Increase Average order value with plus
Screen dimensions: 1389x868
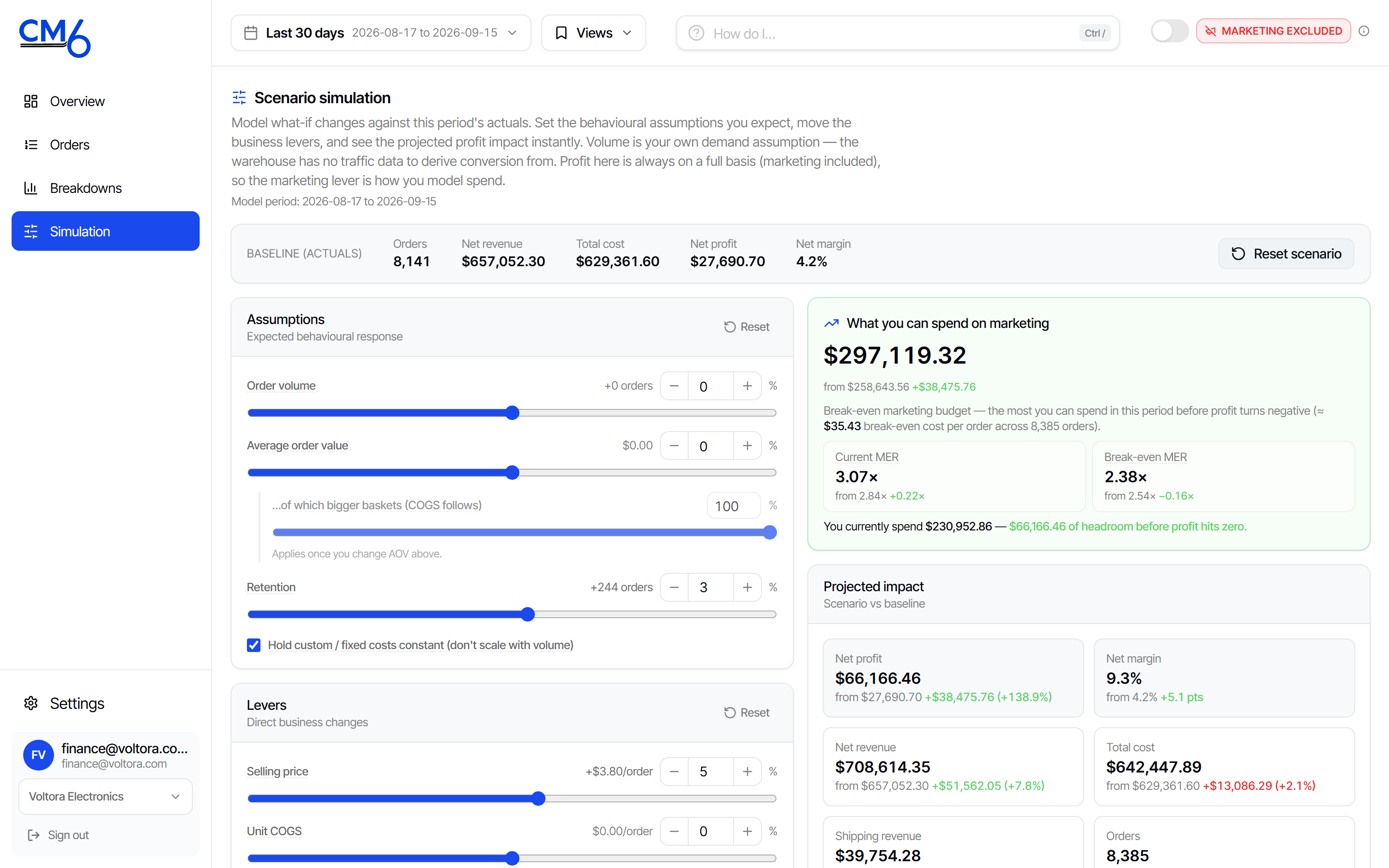point(747,446)
